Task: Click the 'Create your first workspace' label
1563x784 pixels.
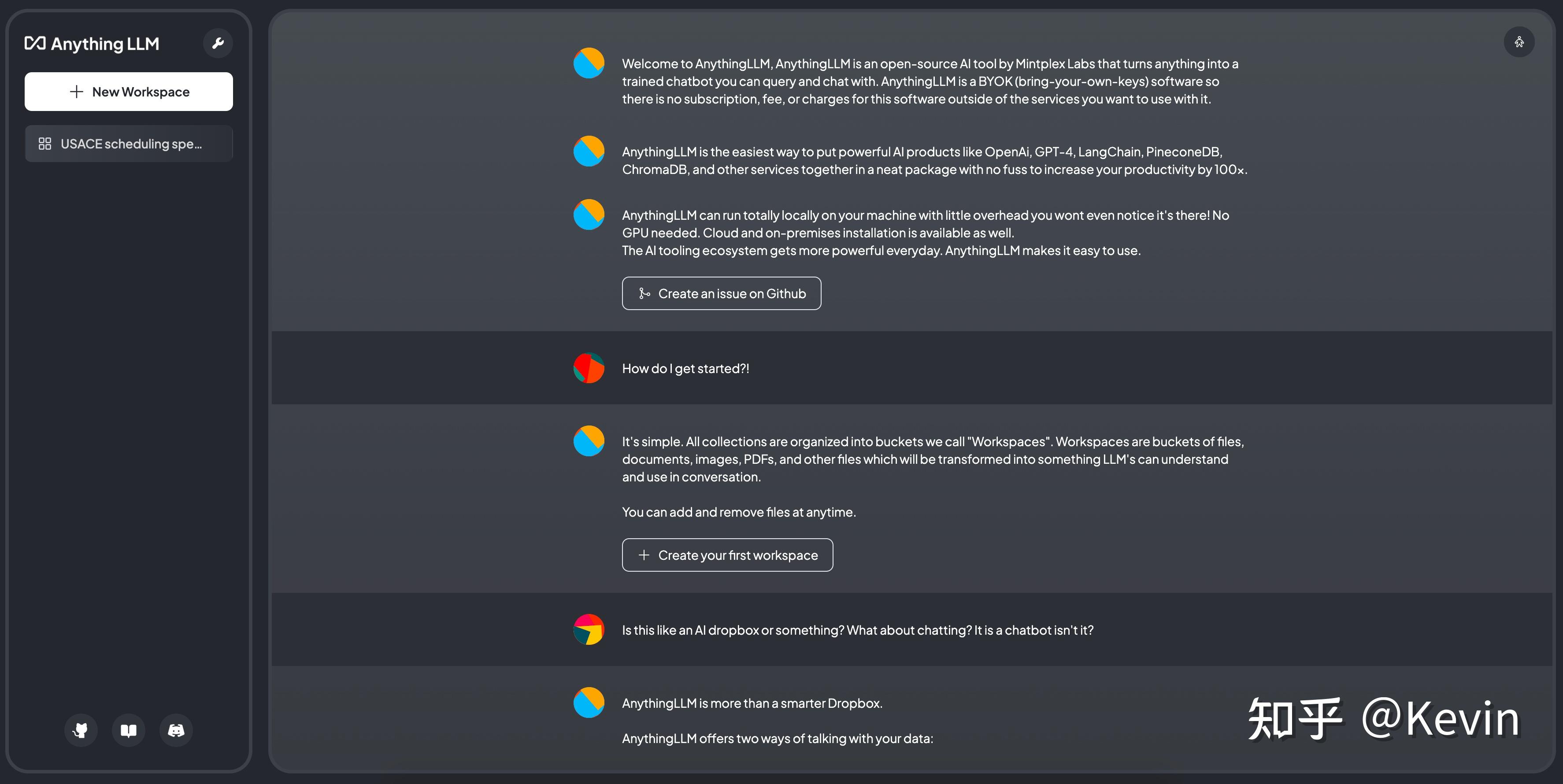Action: tap(738, 555)
